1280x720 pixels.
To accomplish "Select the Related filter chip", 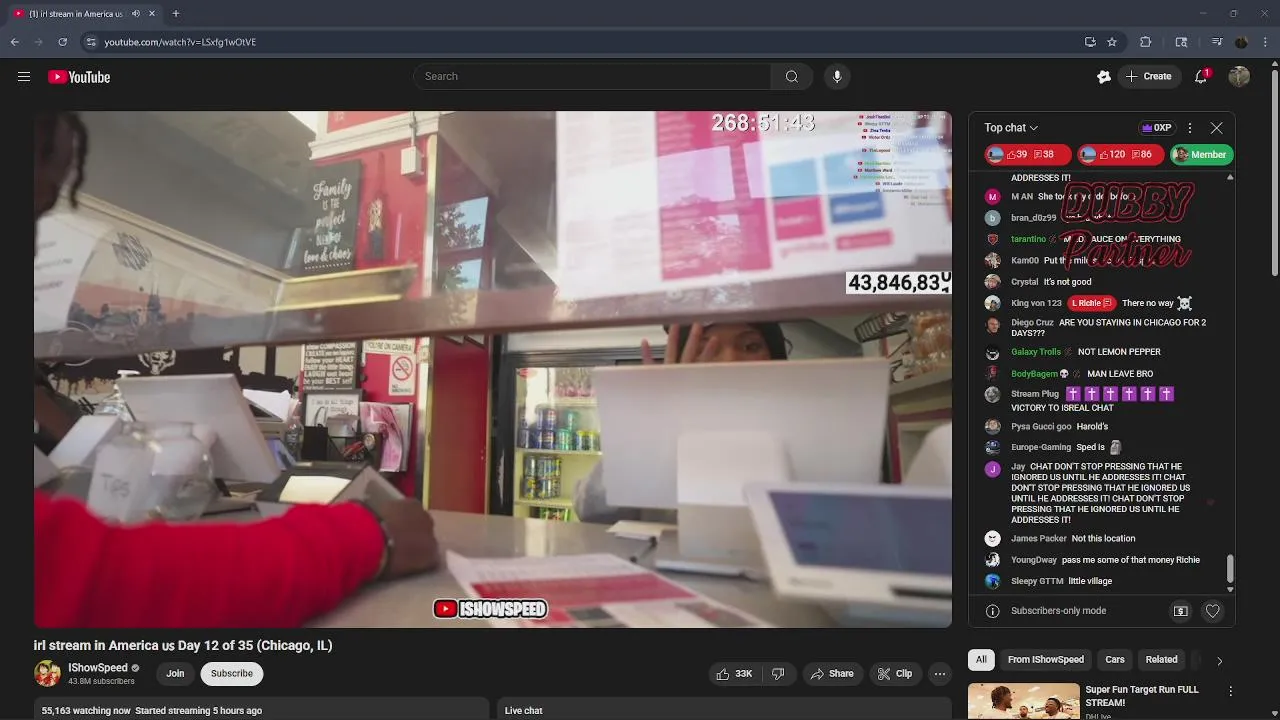I will coord(1161,660).
